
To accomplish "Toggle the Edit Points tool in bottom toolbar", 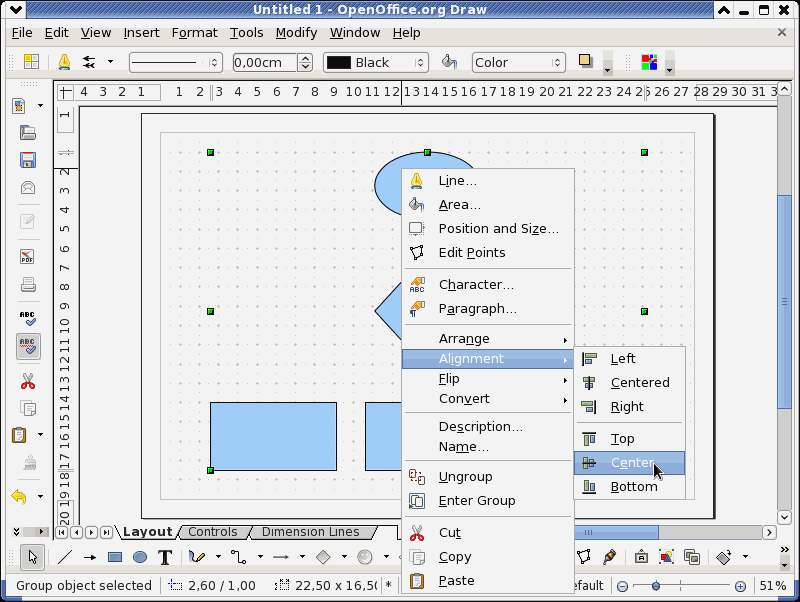I will click(584, 557).
